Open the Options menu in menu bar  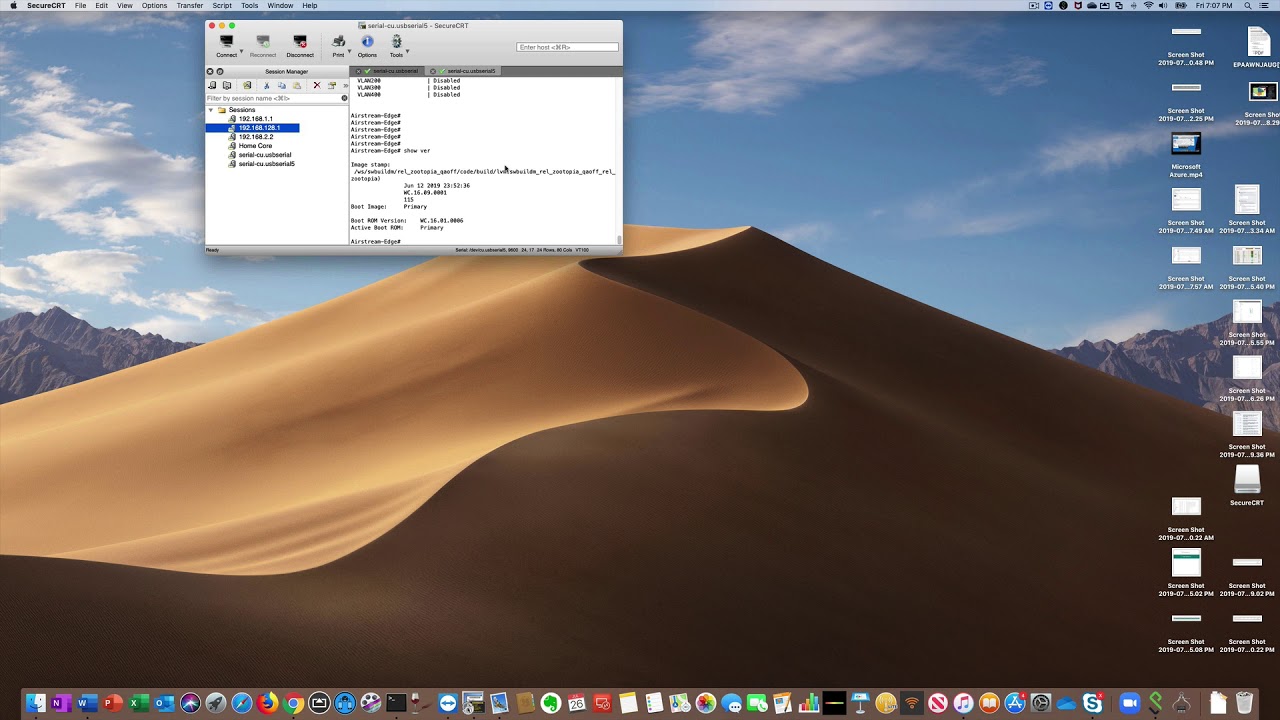tap(155, 6)
